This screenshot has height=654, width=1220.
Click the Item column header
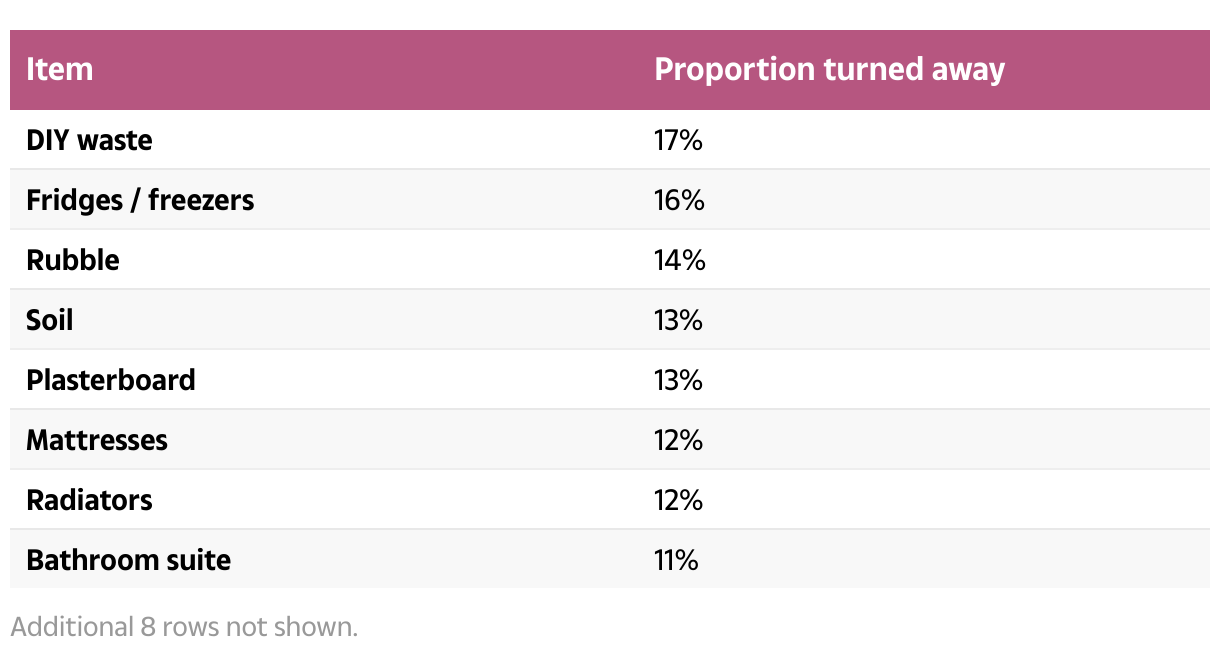coord(60,70)
